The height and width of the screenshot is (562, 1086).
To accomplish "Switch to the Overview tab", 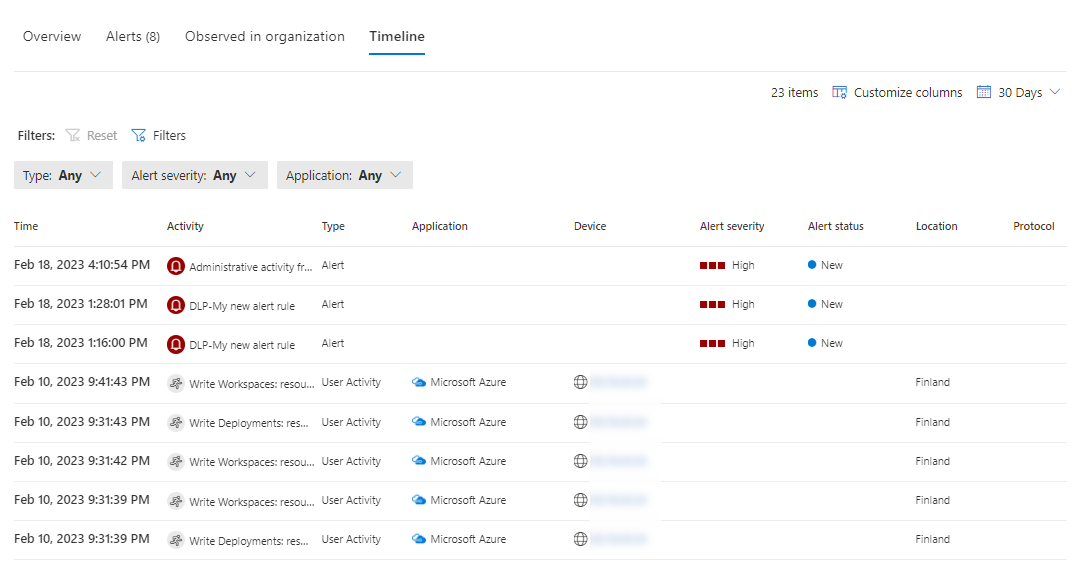I will [x=52, y=36].
